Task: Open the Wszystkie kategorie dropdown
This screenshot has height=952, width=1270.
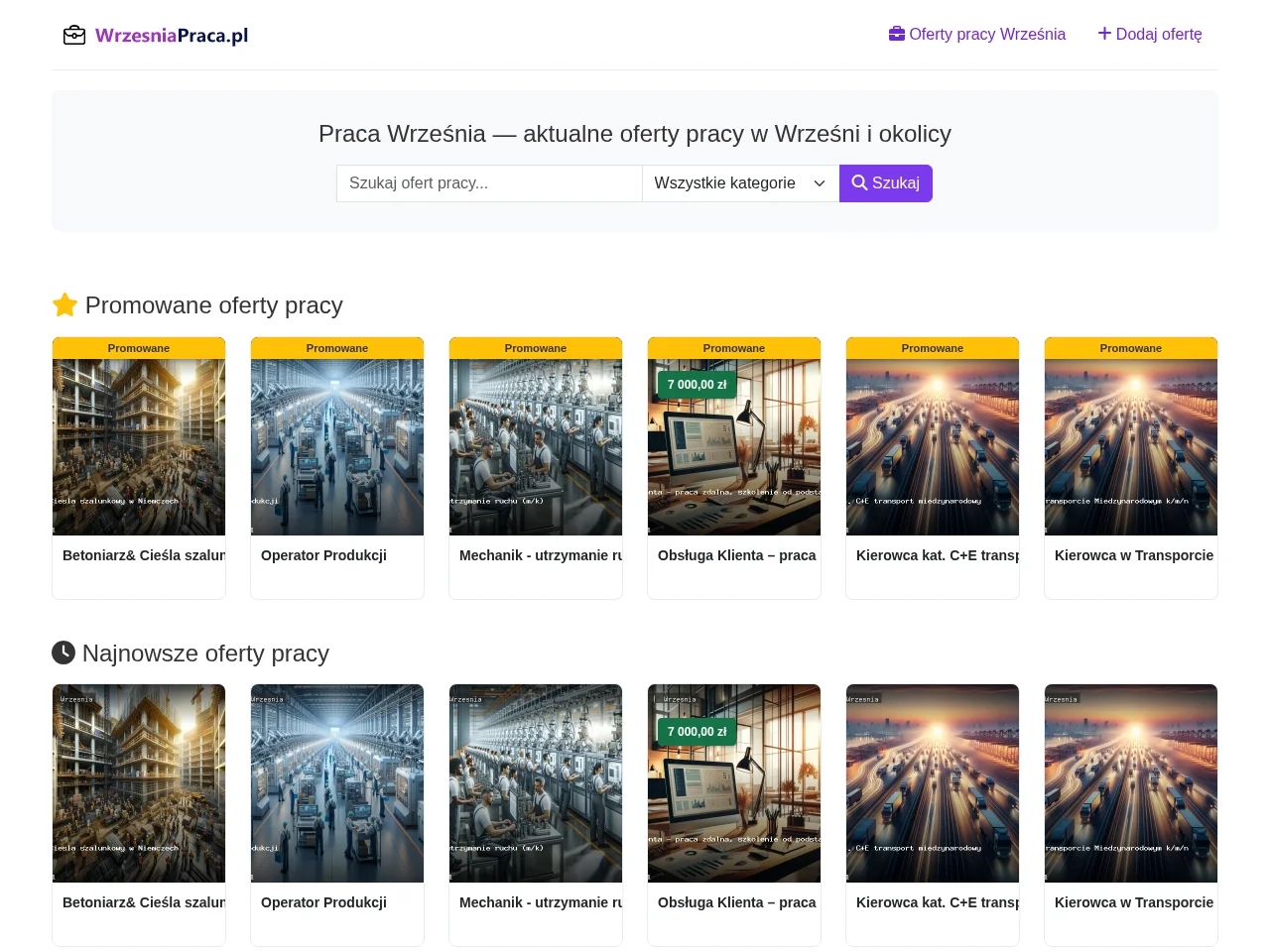Action: (740, 183)
